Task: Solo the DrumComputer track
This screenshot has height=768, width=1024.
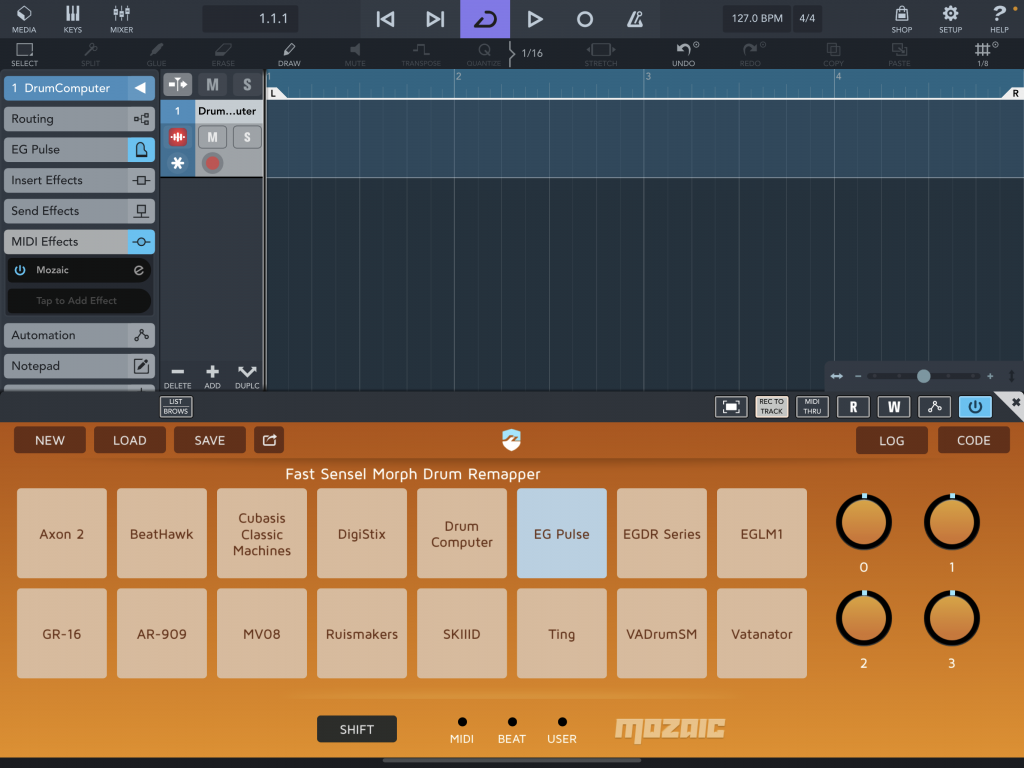Action: (x=247, y=137)
